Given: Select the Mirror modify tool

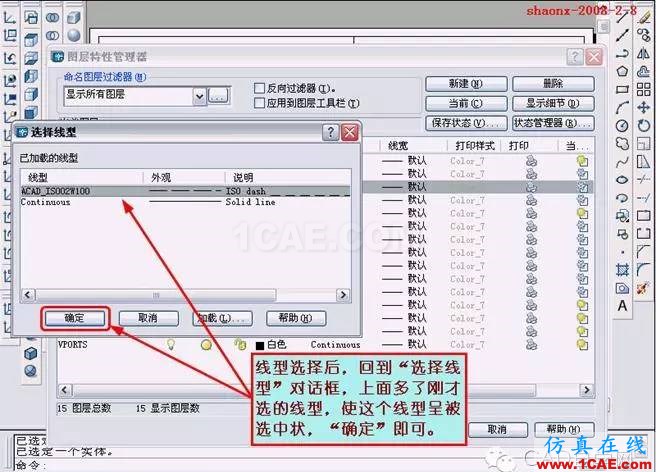Looking at the screenshot, I should click(x=644, y=54).
